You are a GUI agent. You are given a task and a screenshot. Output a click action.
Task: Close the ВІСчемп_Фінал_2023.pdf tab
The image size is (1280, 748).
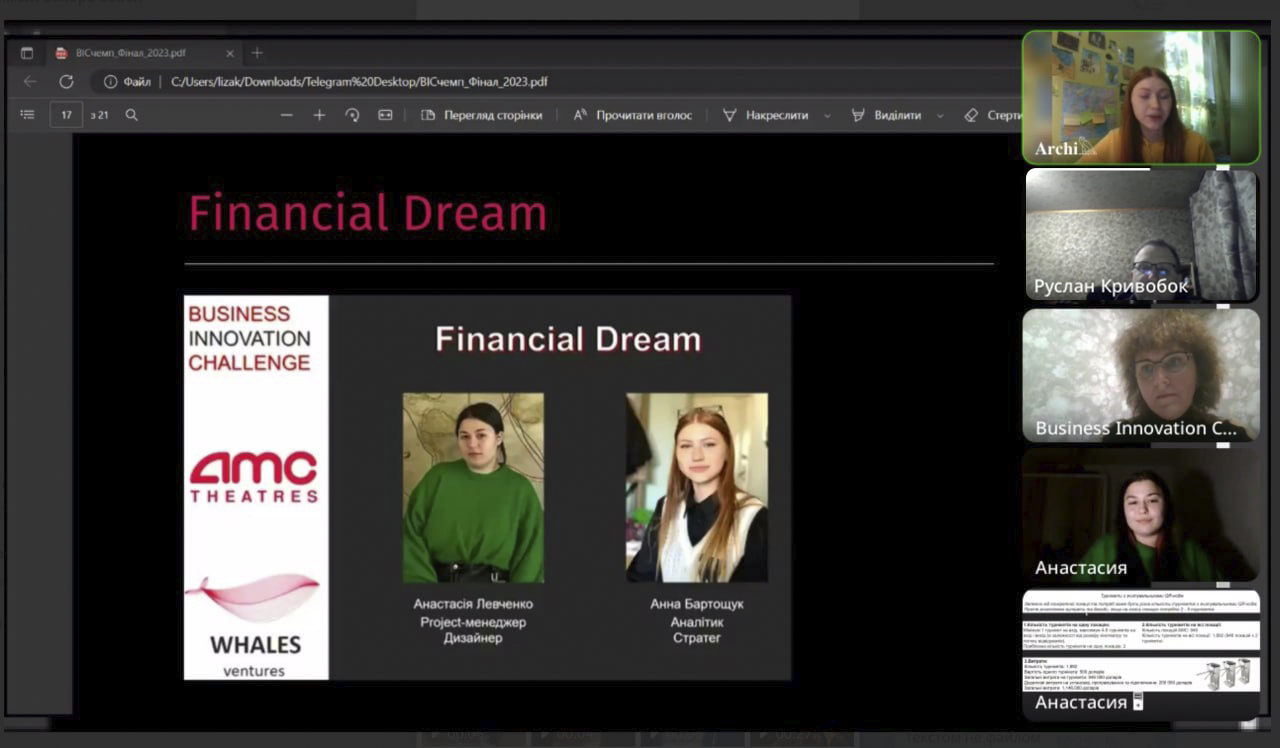coord(231,53)
